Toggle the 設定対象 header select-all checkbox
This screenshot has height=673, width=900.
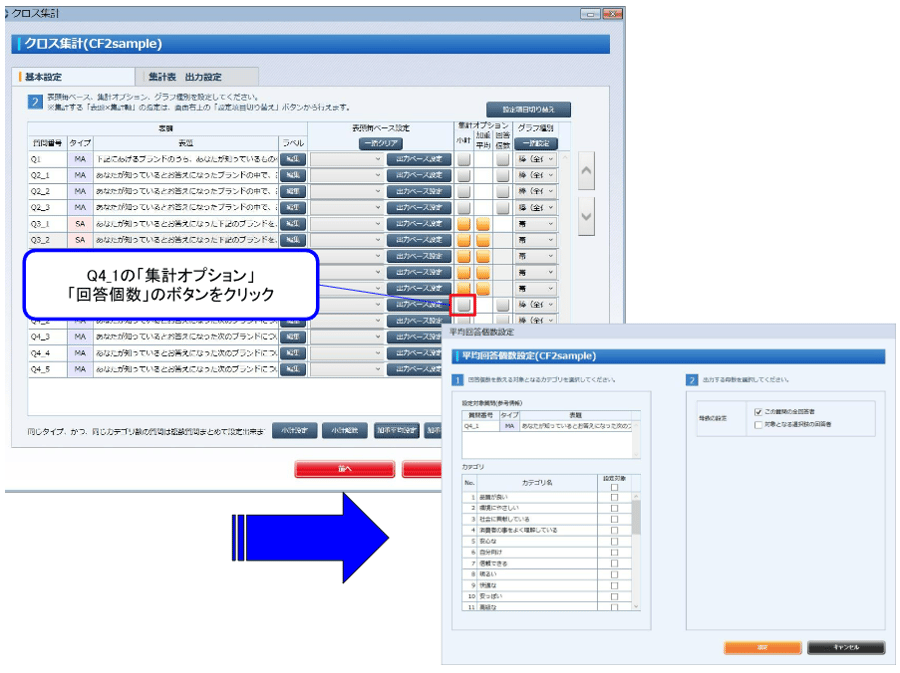click(x=614, y=487)
